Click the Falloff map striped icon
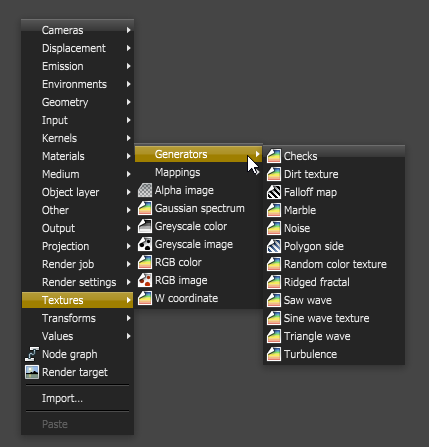 [274, 192]
